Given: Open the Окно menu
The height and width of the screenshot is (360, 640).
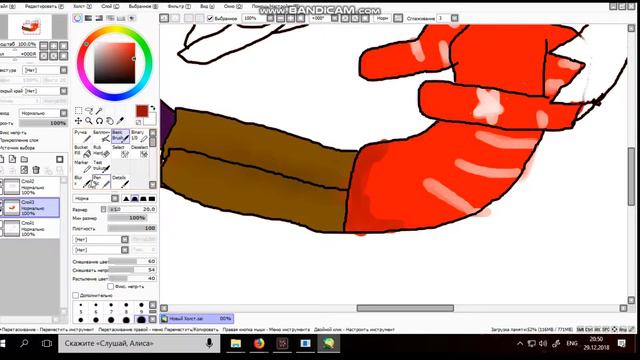Looking at the screenshot, I should pyautogui.click(x=233, y=7).
